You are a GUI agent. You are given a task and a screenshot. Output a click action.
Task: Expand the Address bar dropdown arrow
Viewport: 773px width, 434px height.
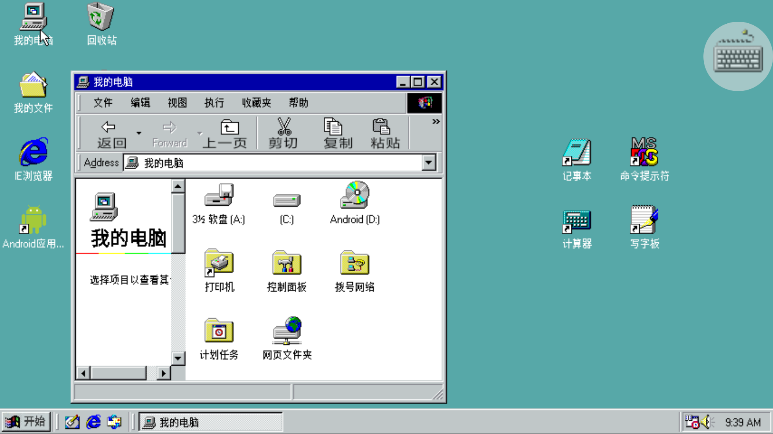coord(429,163)
